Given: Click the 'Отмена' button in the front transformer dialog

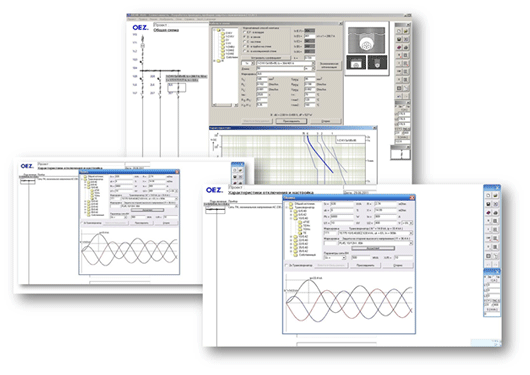Looking at the screenshot, I should [x=398, y=265].
